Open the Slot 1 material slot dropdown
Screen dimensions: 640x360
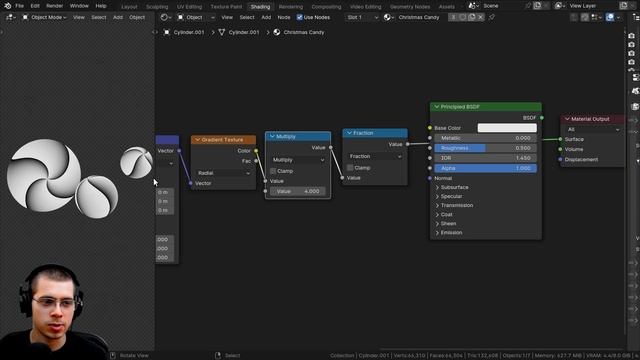tap(362, 17)
